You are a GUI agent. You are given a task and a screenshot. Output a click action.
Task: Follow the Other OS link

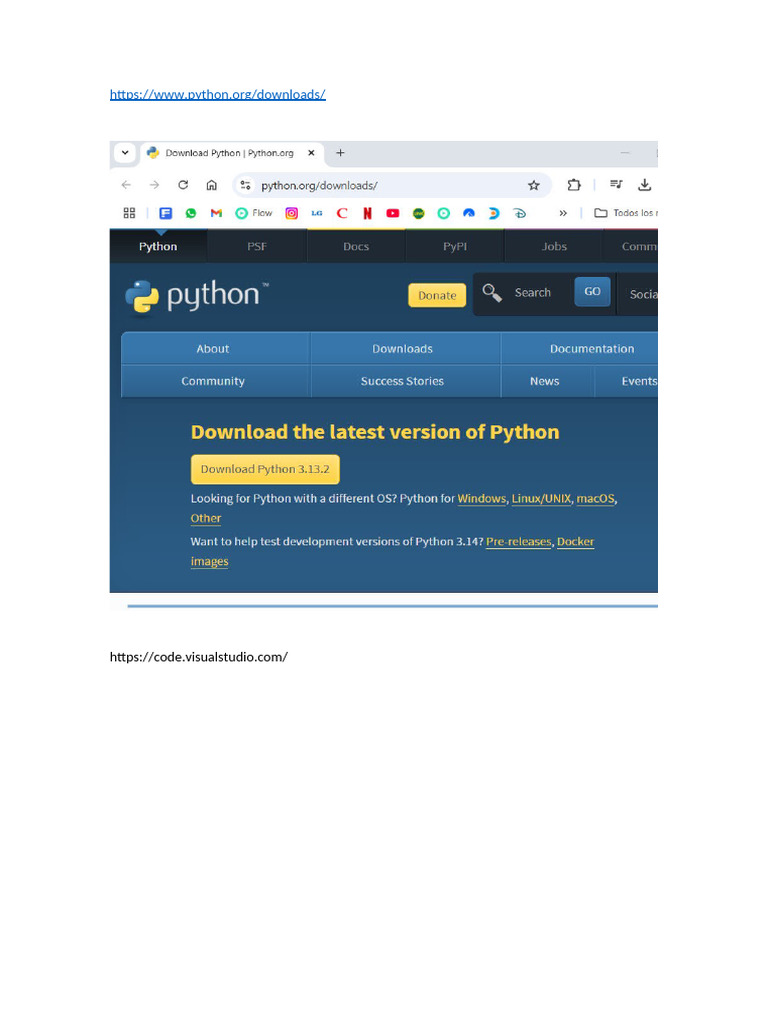[206, 518]
